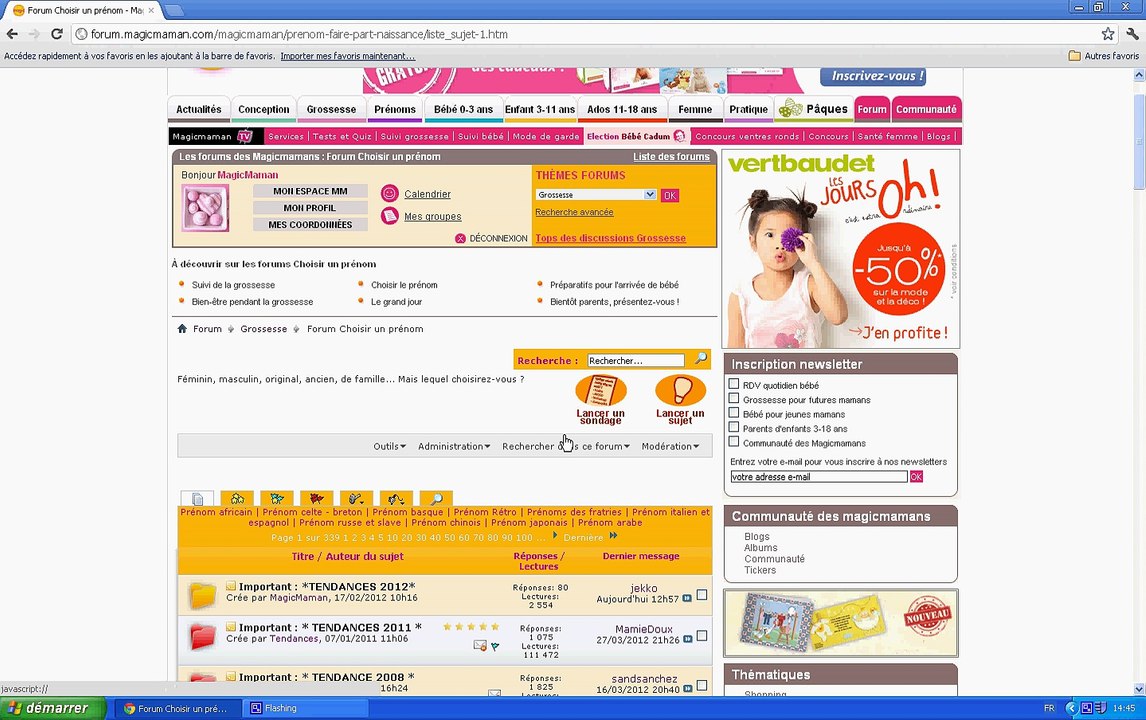Expand the Rechercher dans ce forum menu
The height and width of the screenshot is (720, 1146).
566,446
